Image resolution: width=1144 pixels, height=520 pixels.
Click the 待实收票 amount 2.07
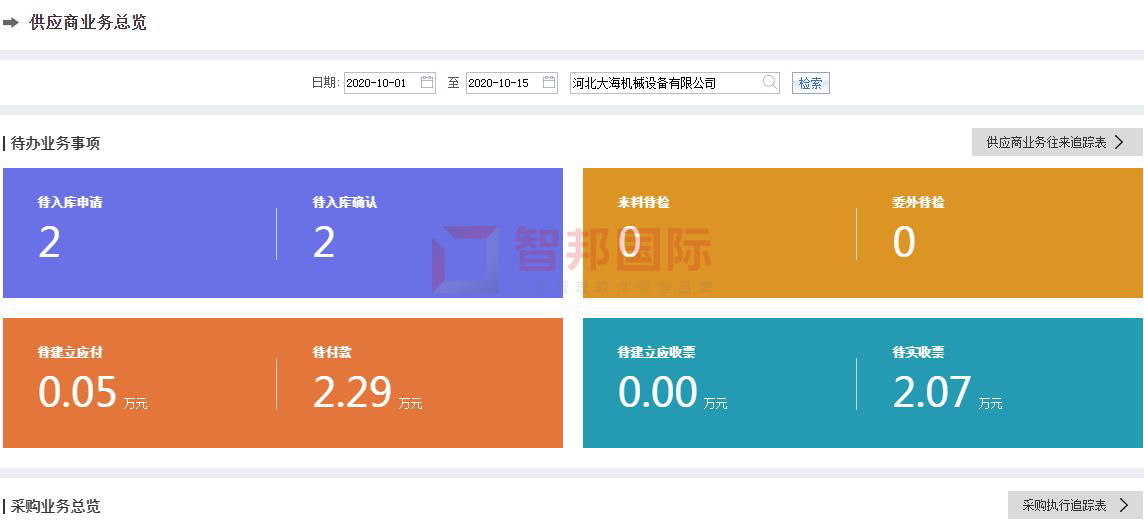(x=932, y=392)
